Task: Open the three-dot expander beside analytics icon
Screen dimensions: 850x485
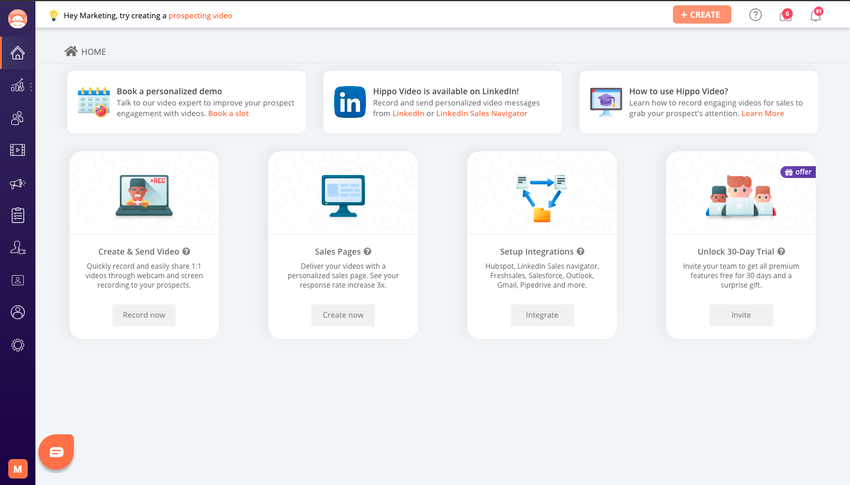Action: [31, 86]
